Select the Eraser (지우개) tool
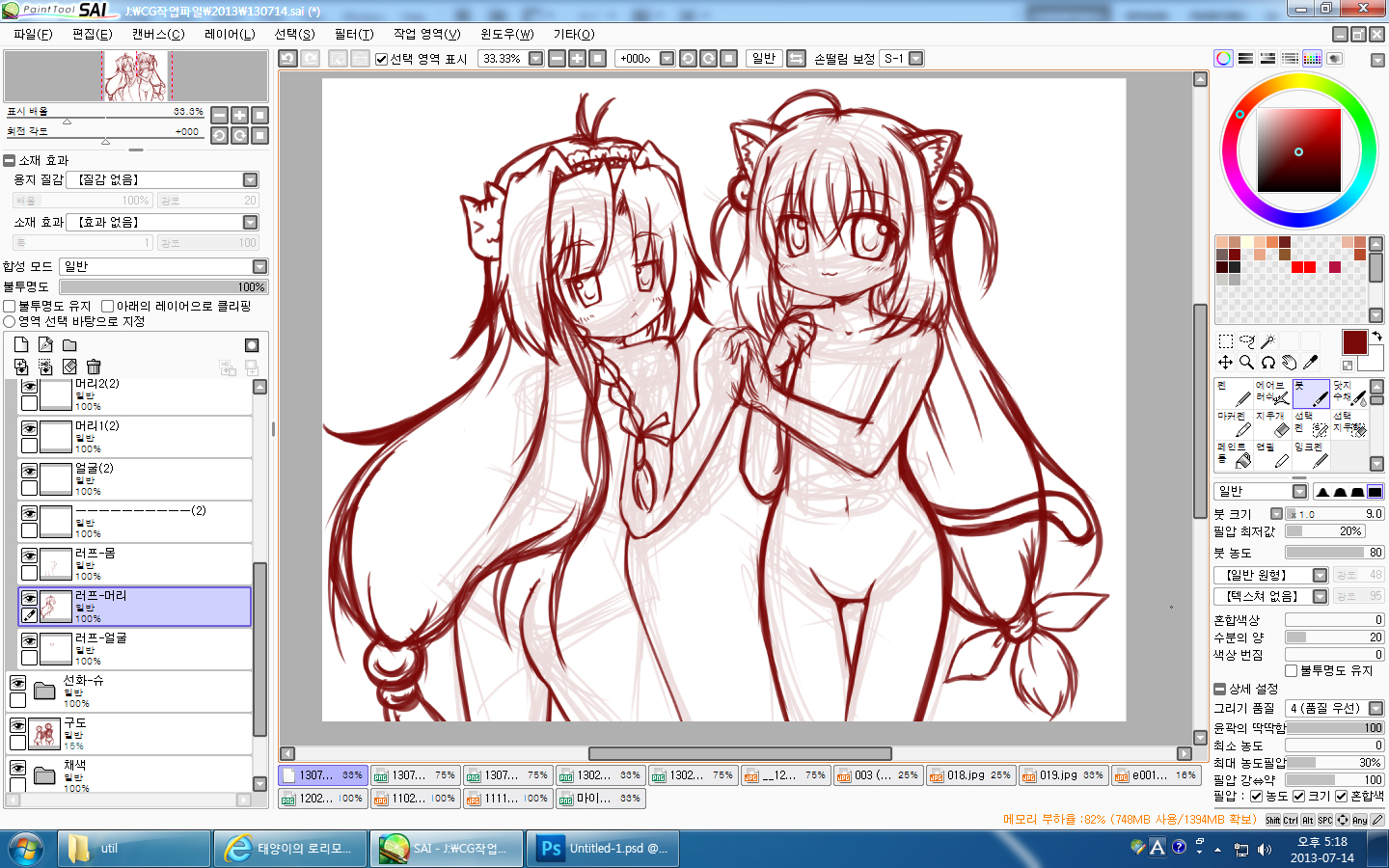The width and height of the screenshot is (1389, 868). coord(1271,424)
